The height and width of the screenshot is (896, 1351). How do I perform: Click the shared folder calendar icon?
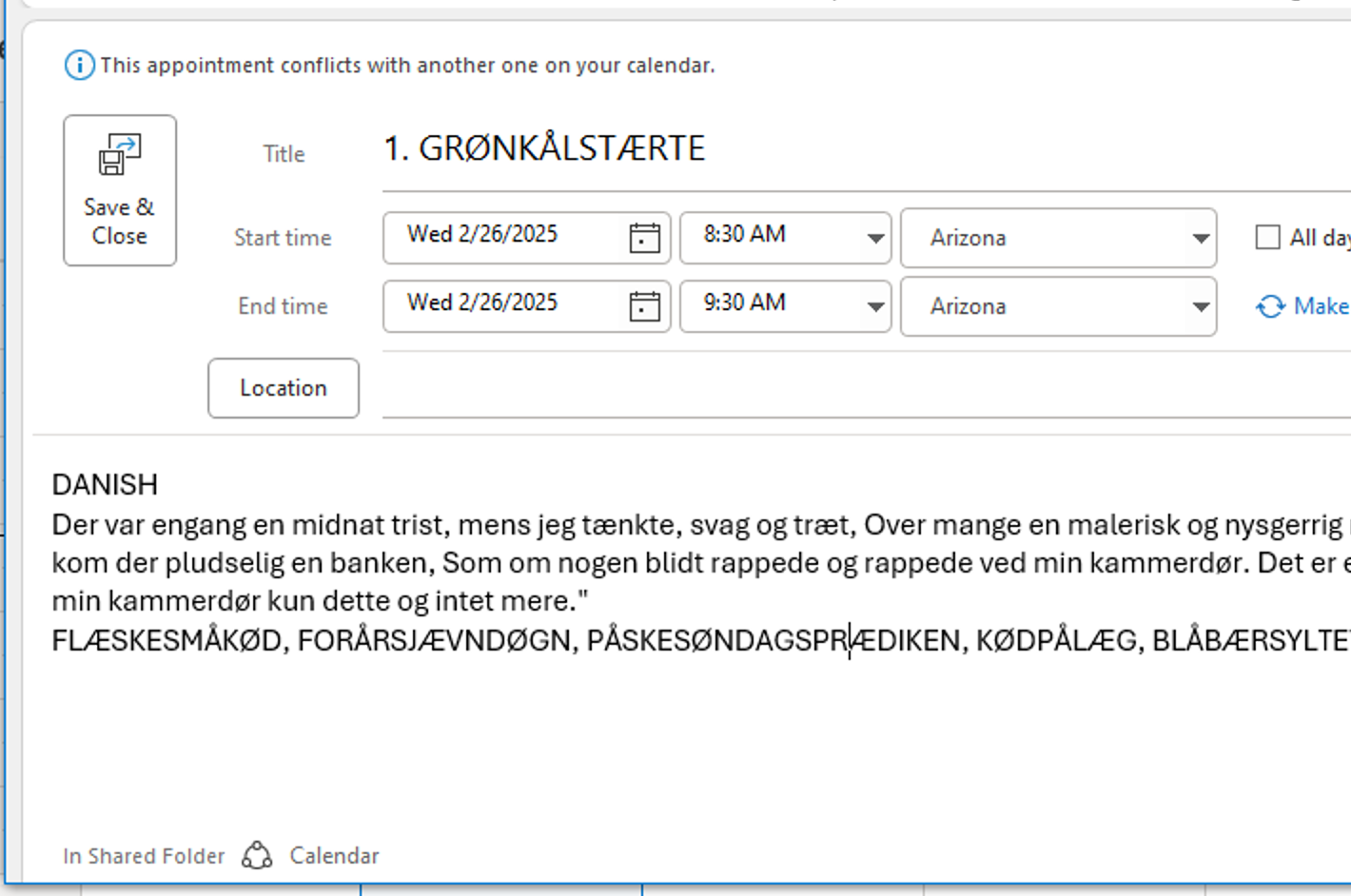(257, 855)
